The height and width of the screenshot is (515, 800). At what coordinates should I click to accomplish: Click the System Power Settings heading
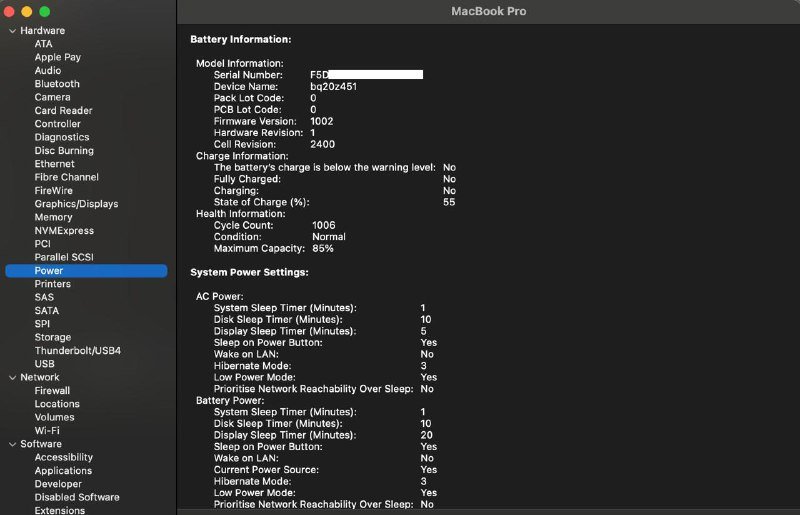(x=249, y=273)
